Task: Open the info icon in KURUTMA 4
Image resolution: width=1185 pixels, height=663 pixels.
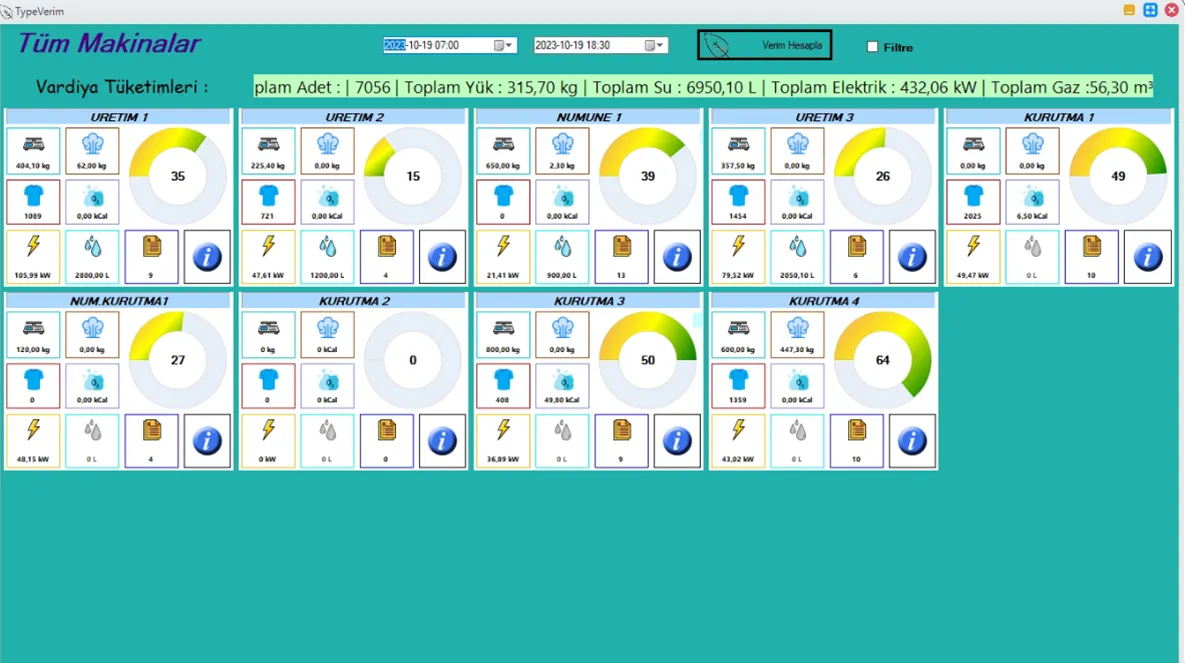Action: coord(912,441)
